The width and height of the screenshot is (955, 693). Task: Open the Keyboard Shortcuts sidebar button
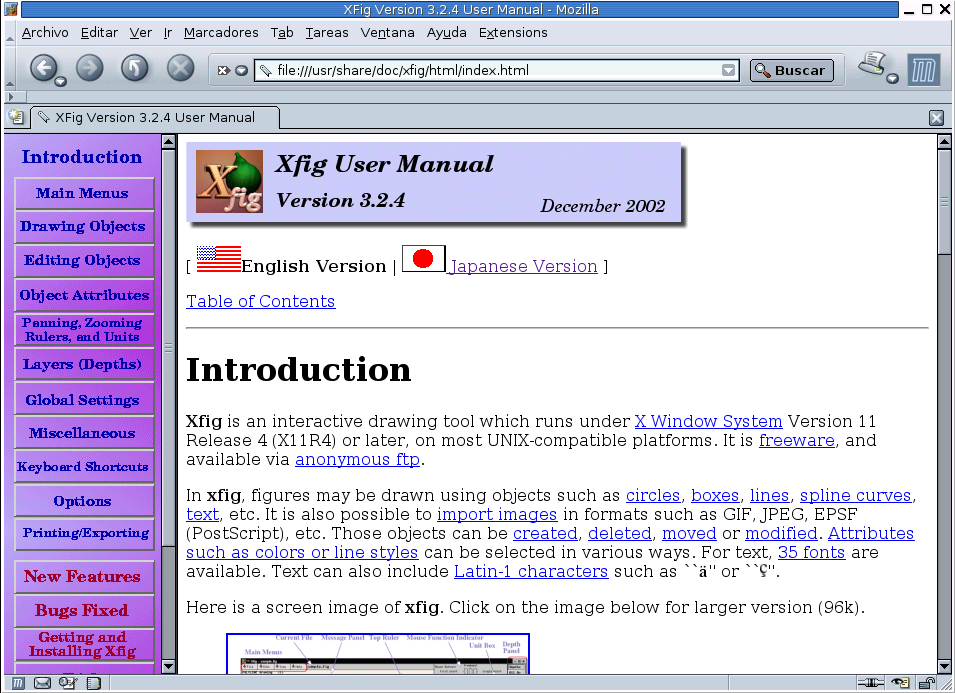tap(84, 467)
